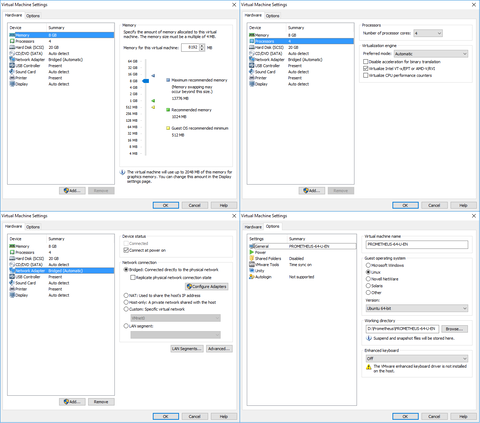
Task: Click Remove button in Network Adapter window
Action: tap(101, 402)
